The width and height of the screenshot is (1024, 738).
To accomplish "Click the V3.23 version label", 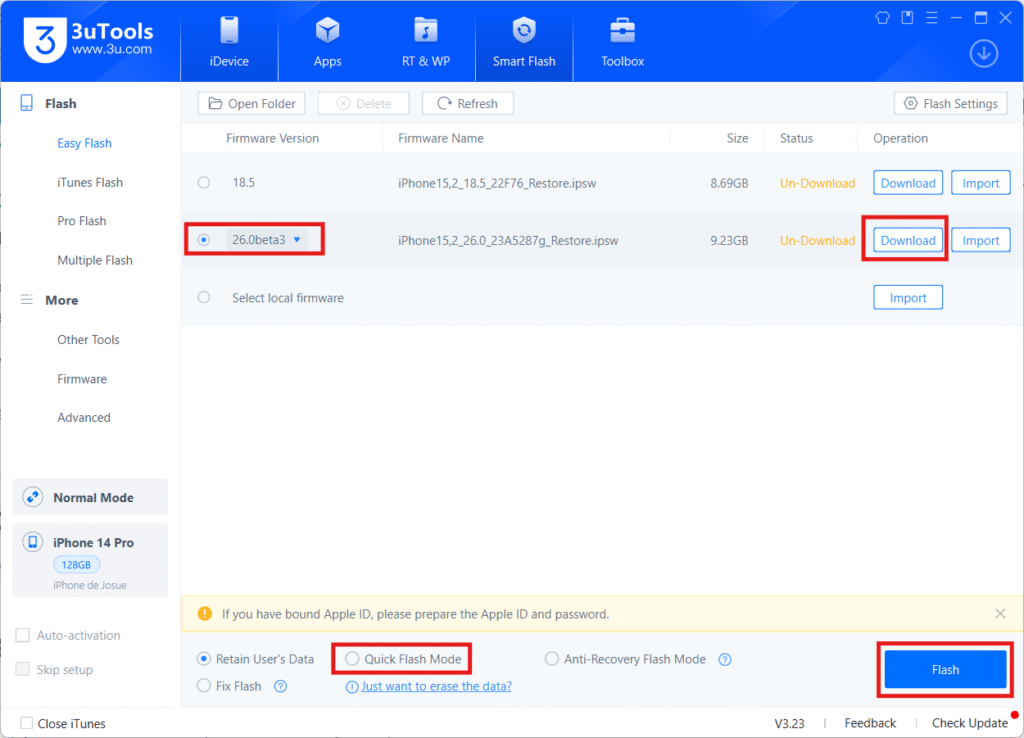I will click(x=789, y=723).
